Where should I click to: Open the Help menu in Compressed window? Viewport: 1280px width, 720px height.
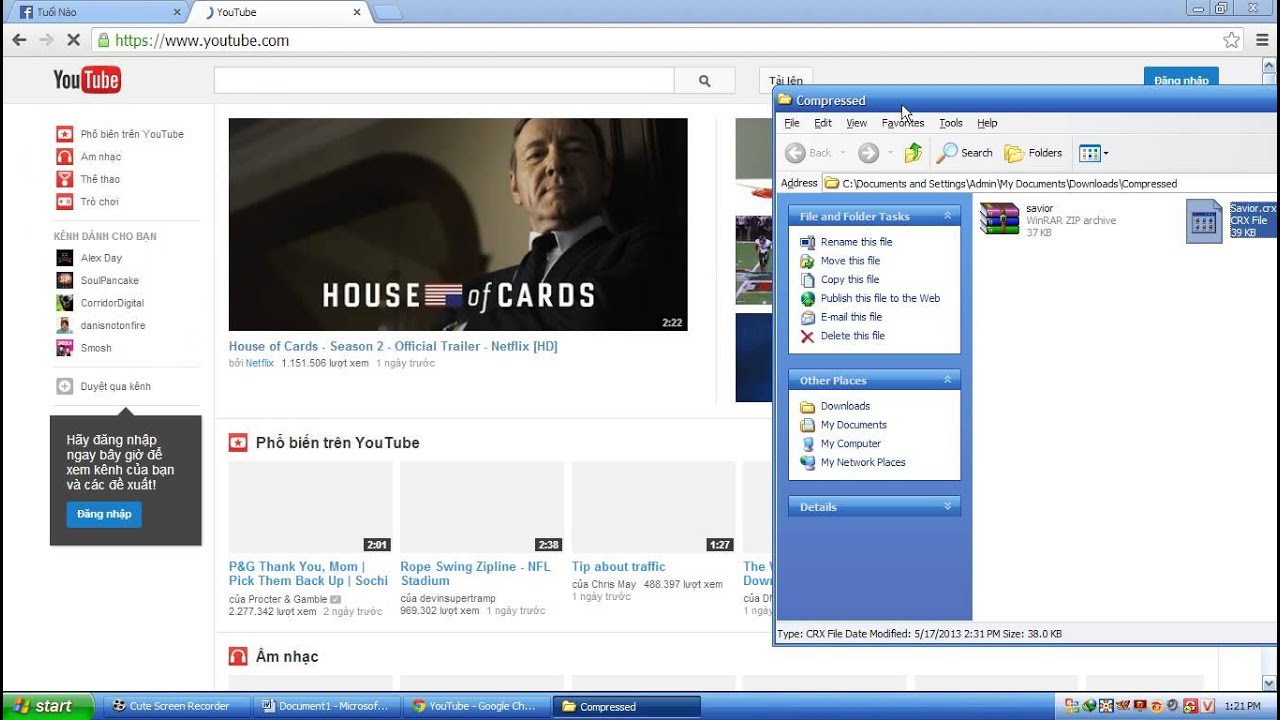pos(987,123)
